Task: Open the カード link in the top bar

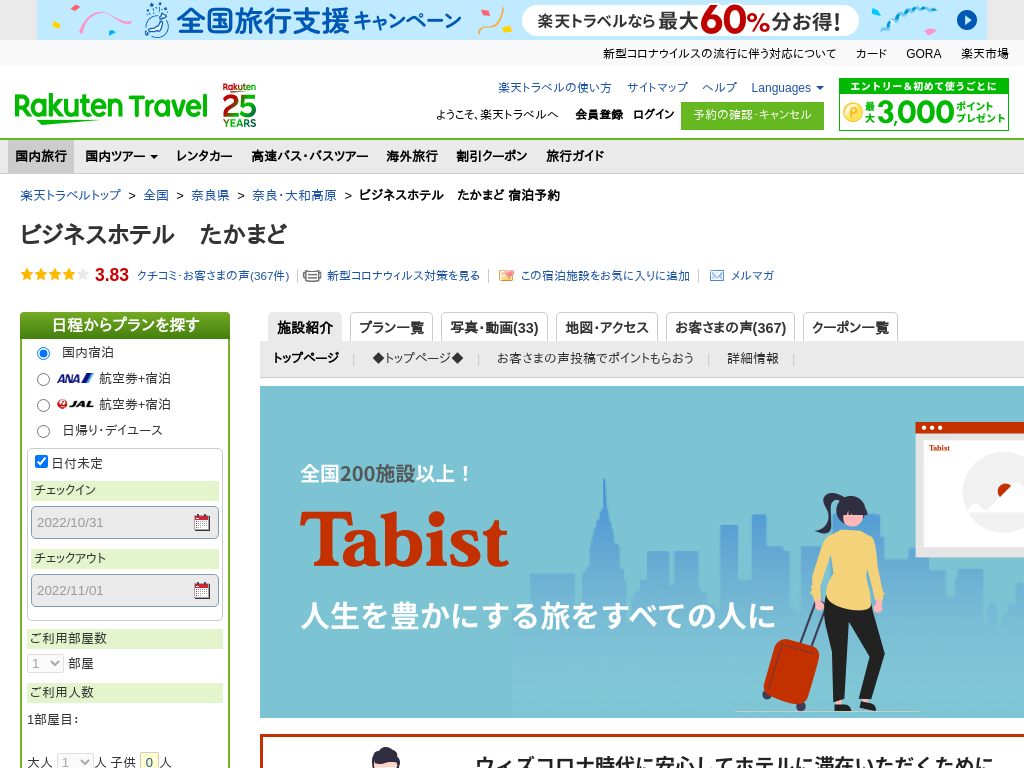Action: pyautogui.click(x=871, y=54)
